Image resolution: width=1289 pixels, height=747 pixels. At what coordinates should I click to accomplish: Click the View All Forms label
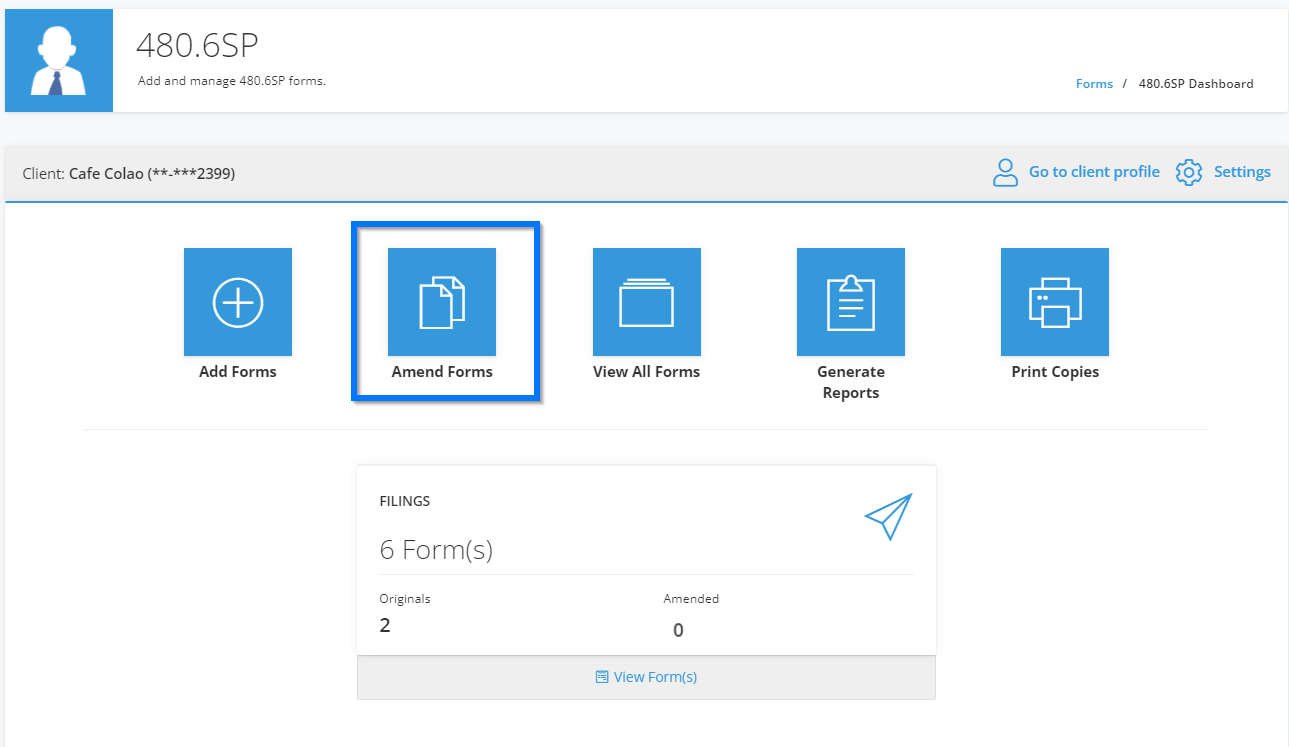647,372
